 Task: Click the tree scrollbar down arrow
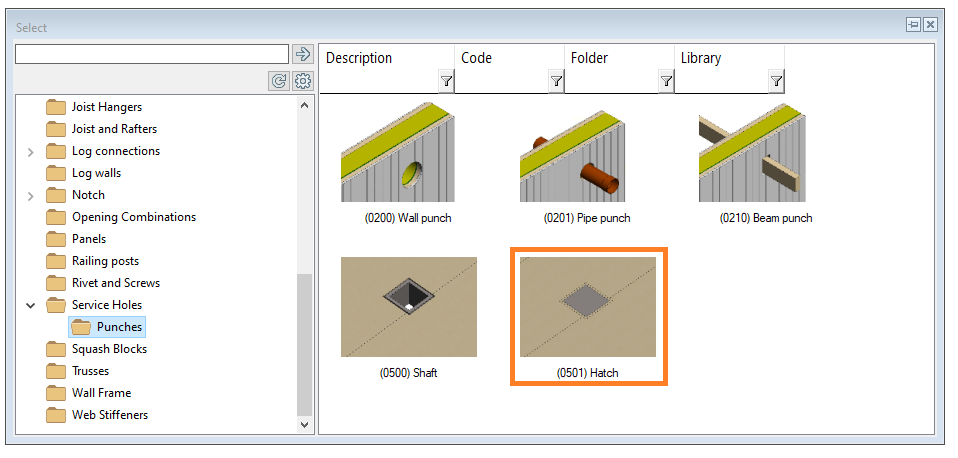click(305, 424)
